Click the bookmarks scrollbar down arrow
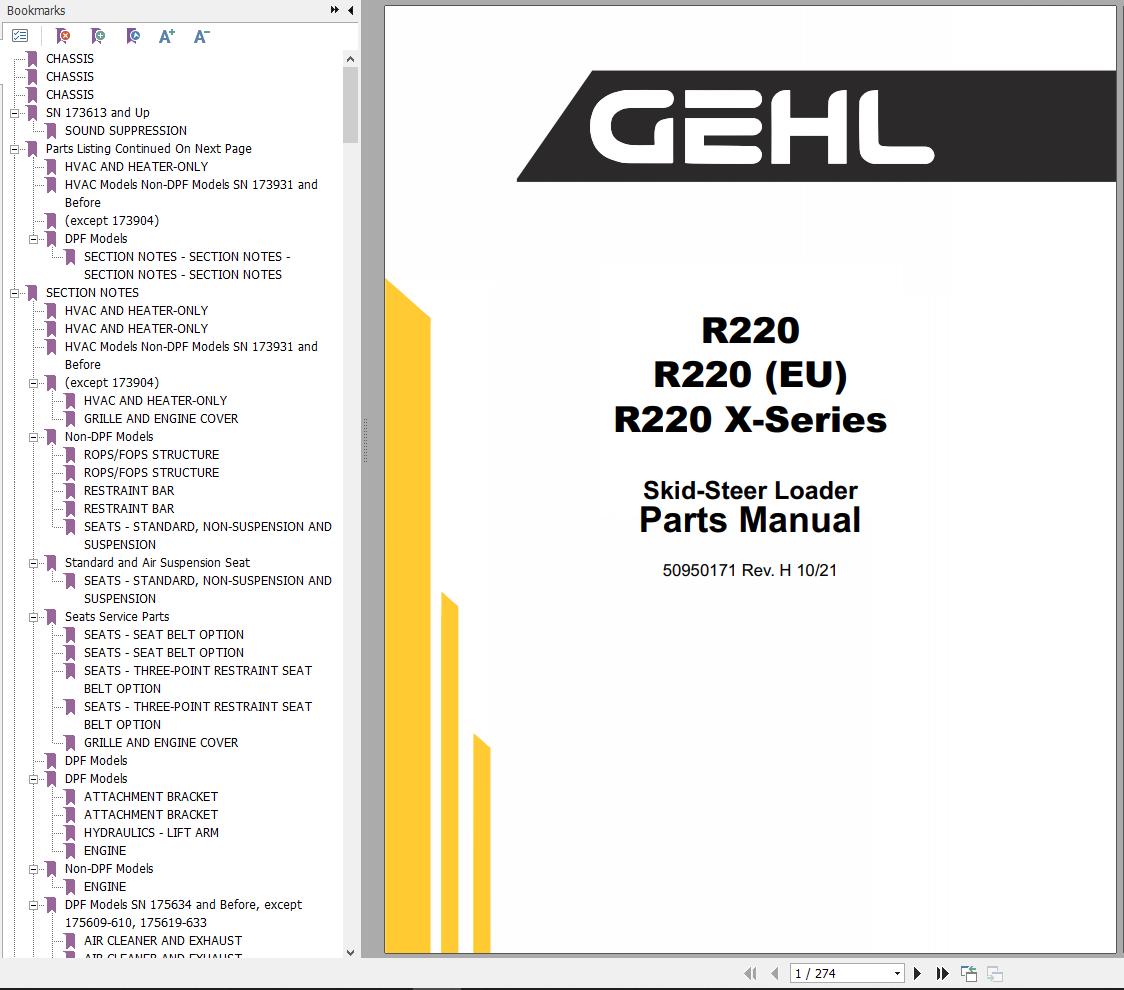This screenshot has height=990, width=1124. (351, 952)
